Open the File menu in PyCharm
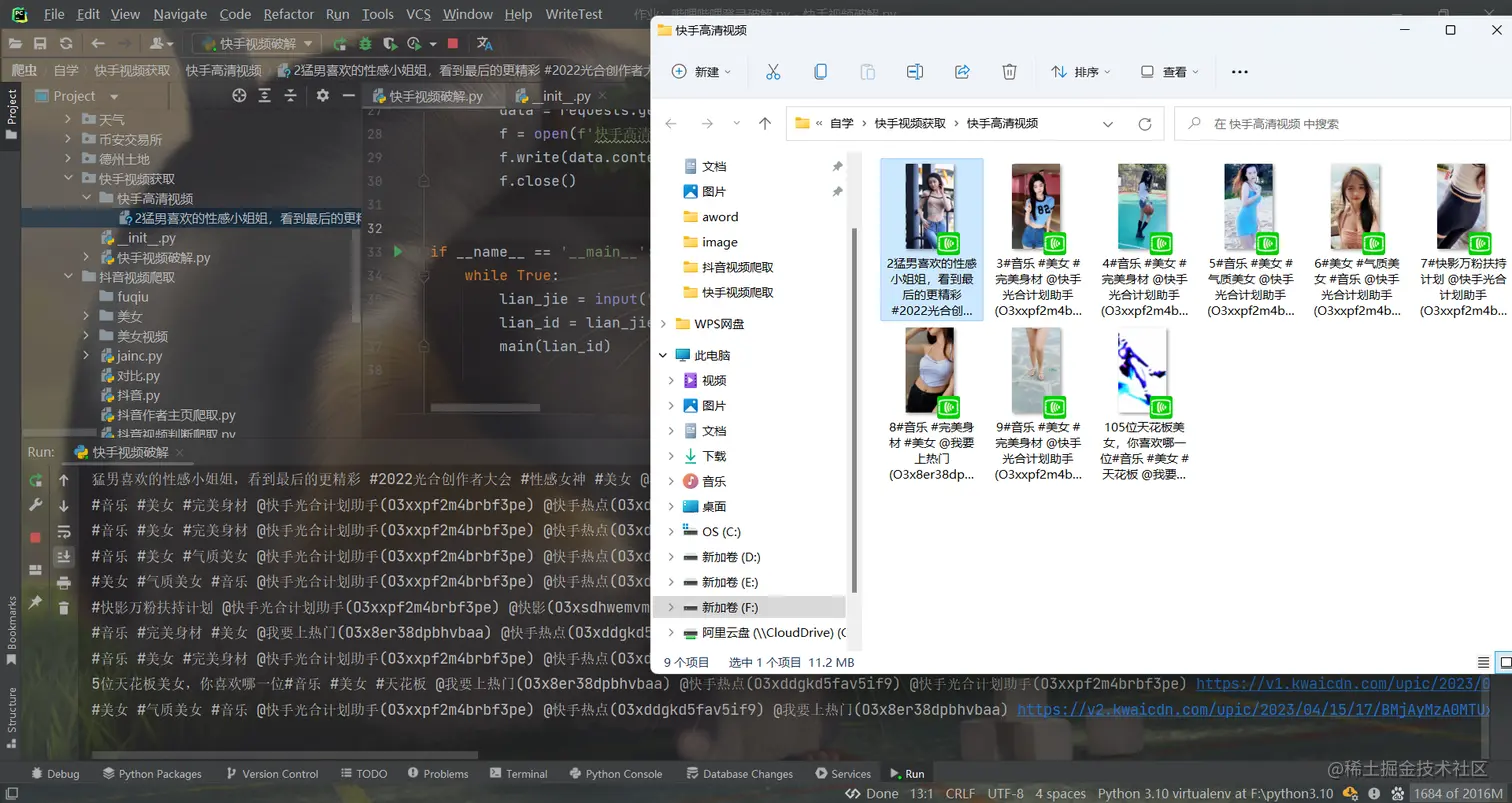The height and width of the screenshot is (803, 1512). tap(54, 14)
